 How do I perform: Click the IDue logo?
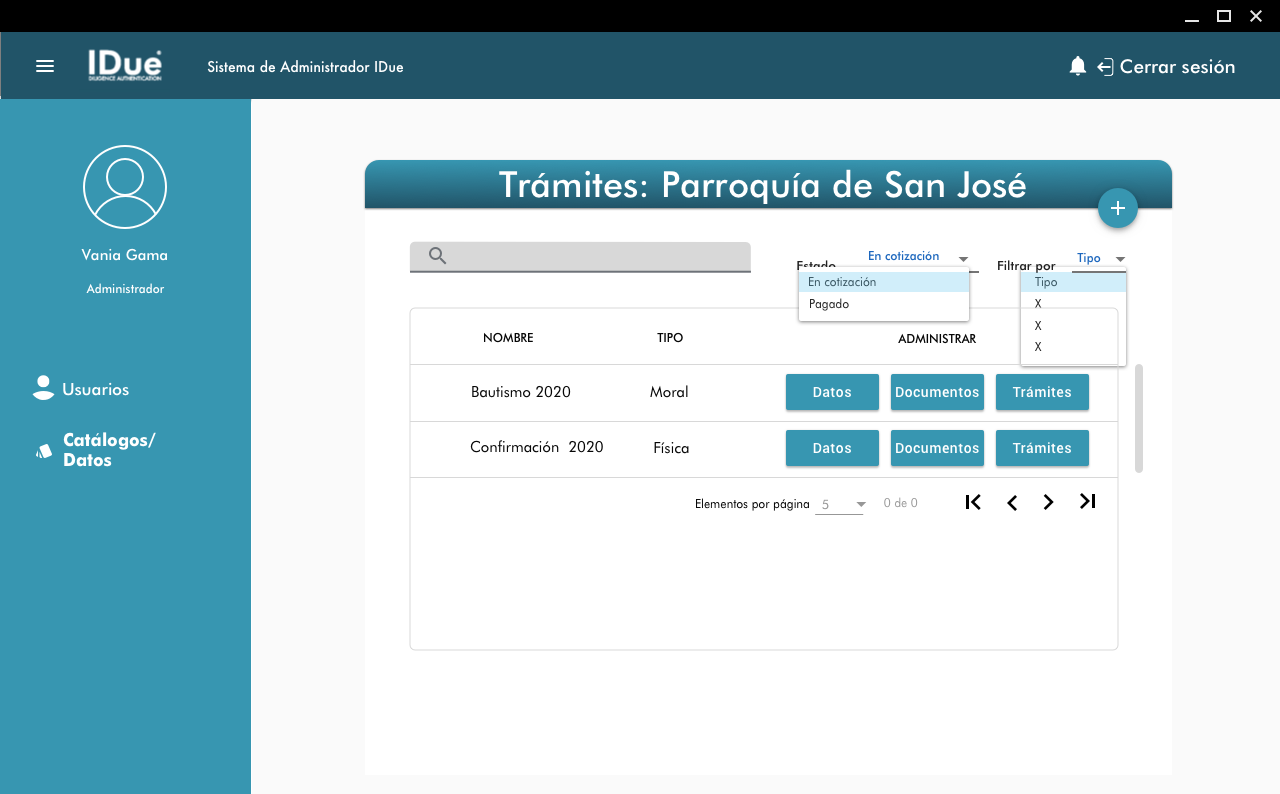click(x=125, y=66)
